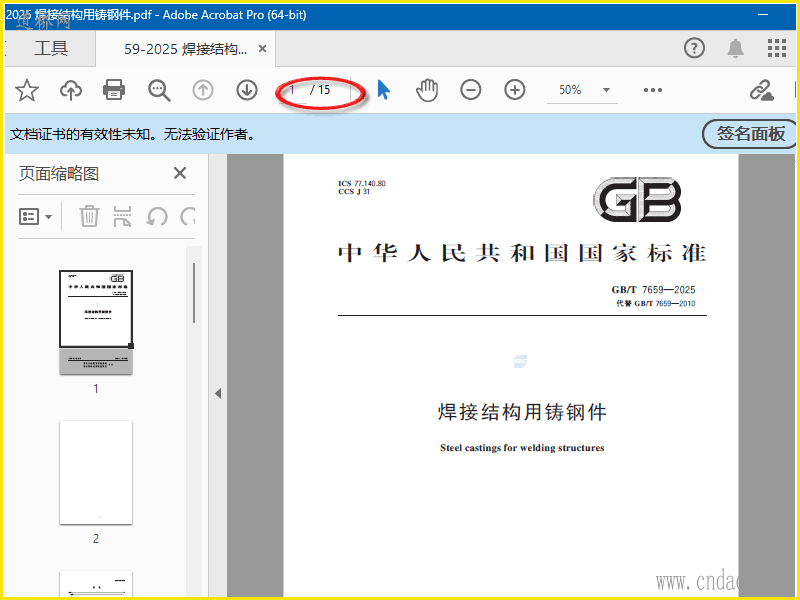Open the 签名面板 signature panel
This screenshot has height=600, width=800.
(749, 134)
